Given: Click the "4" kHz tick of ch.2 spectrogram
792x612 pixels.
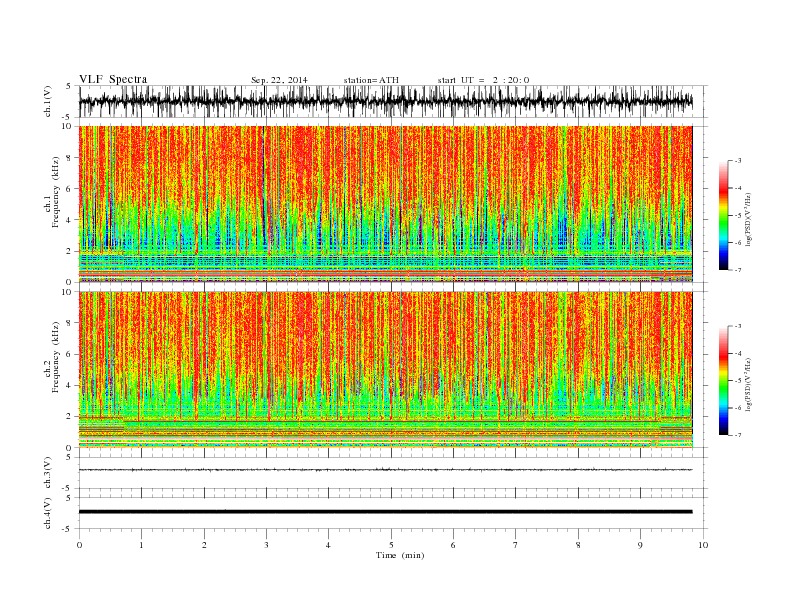Looking at the screenshot, I should (69, 385).
